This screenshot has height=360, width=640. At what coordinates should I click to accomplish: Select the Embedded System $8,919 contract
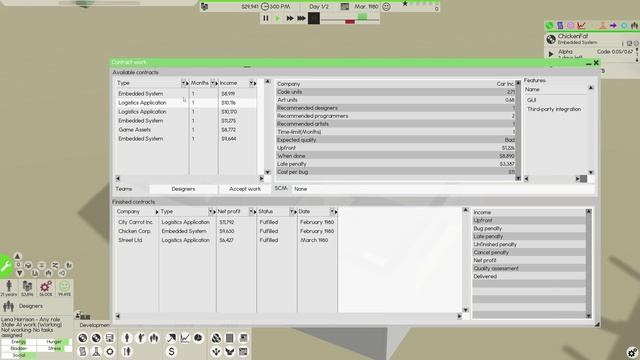point(187,94)
